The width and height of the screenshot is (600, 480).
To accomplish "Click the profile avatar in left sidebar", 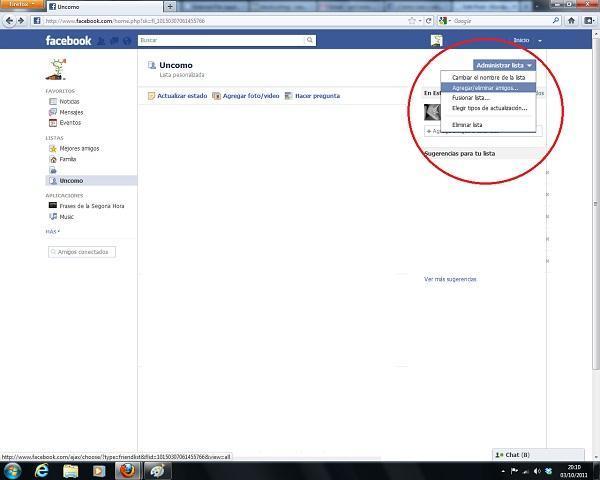I will coord(56,69).
